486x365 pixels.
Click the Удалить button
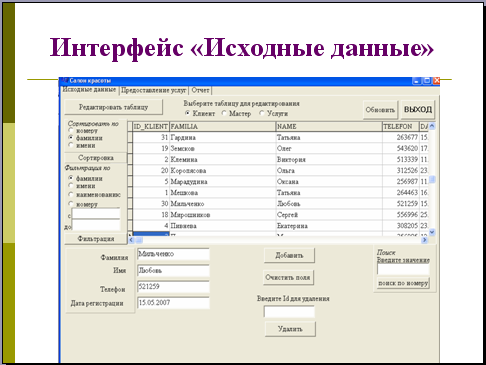[290, 329]
